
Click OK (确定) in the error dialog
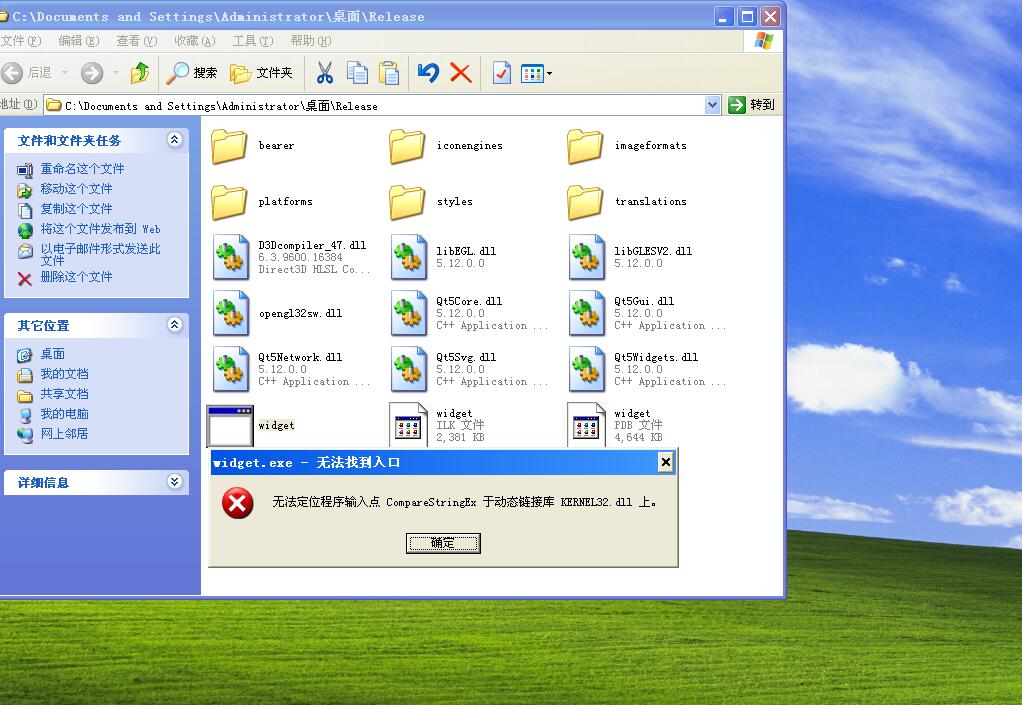click(443, 543)
